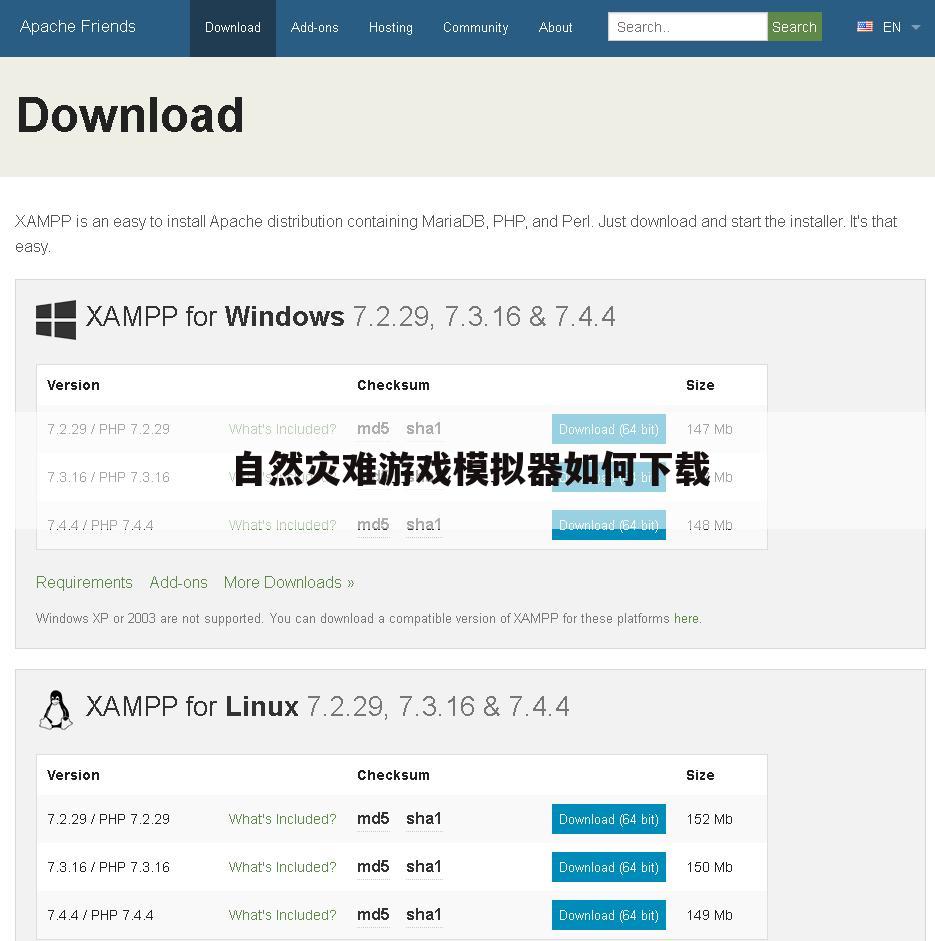Click the Download page title

(x=130, y=115)
